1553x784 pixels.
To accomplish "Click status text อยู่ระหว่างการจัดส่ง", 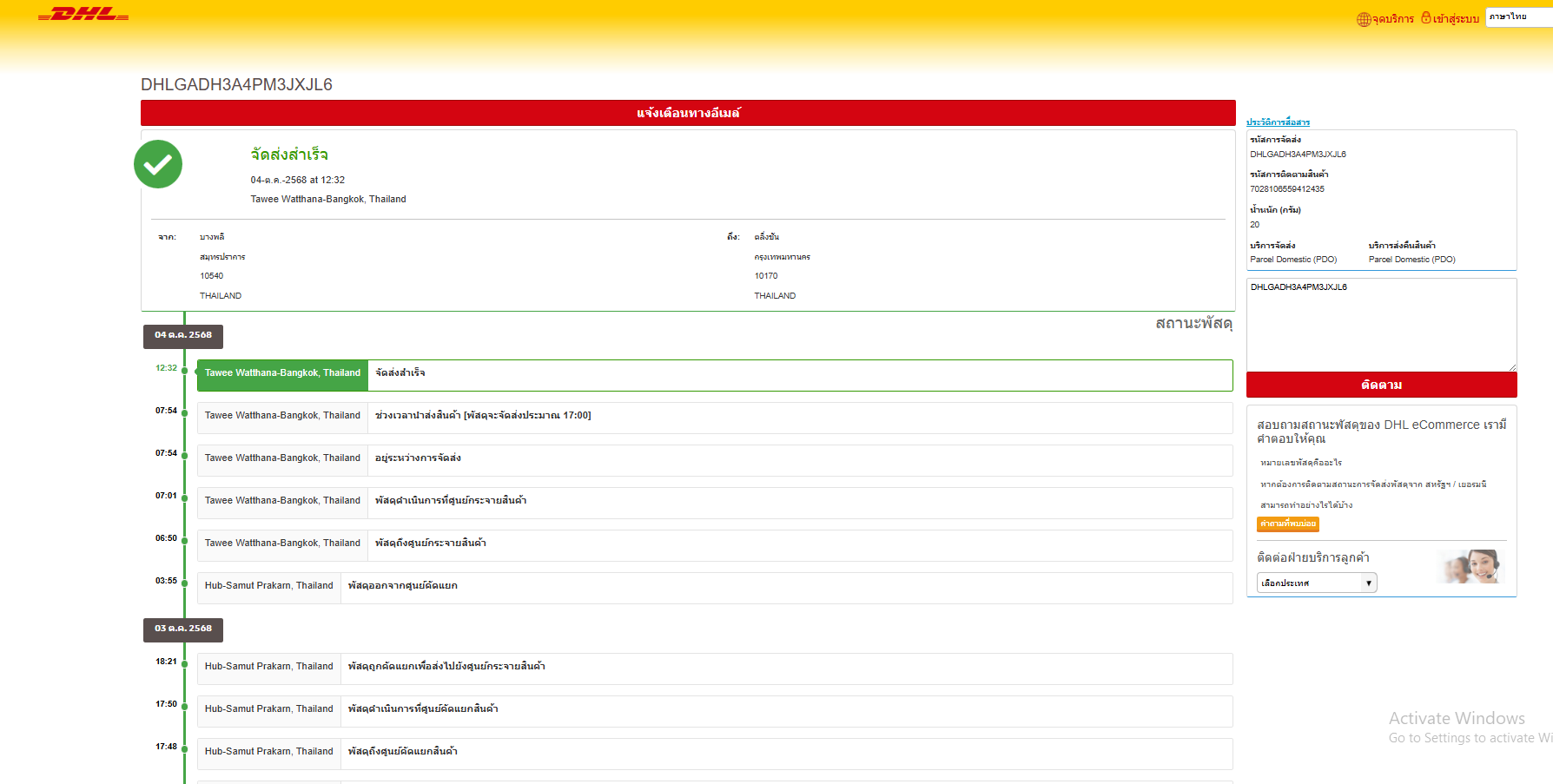I will [418, 458].
